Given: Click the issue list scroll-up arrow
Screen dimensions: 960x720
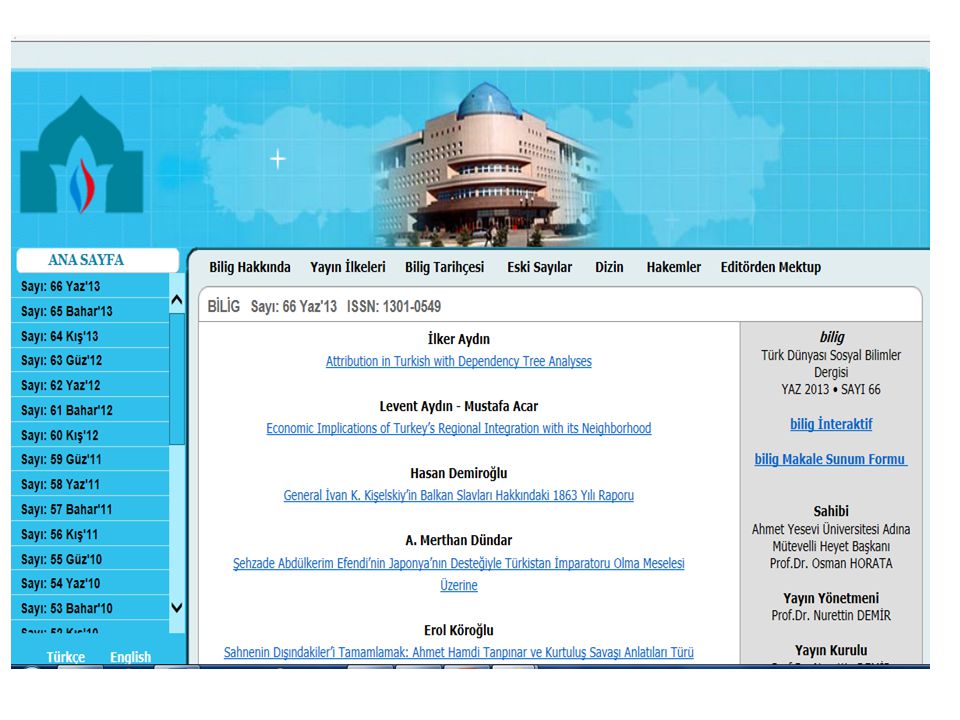Looking at the screenshot, I should pos(177,300).
